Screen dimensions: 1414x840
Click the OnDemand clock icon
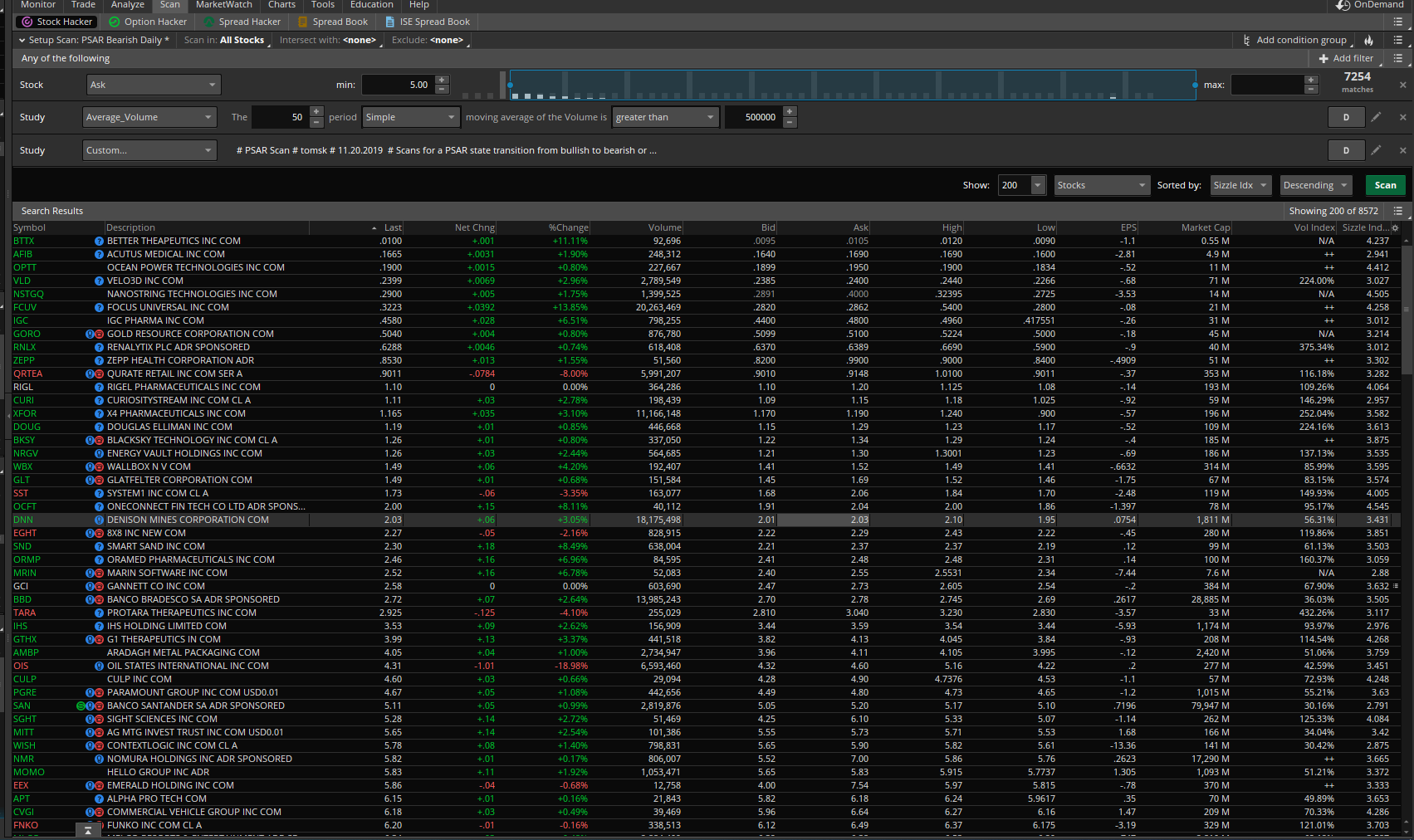point(1343,5)
